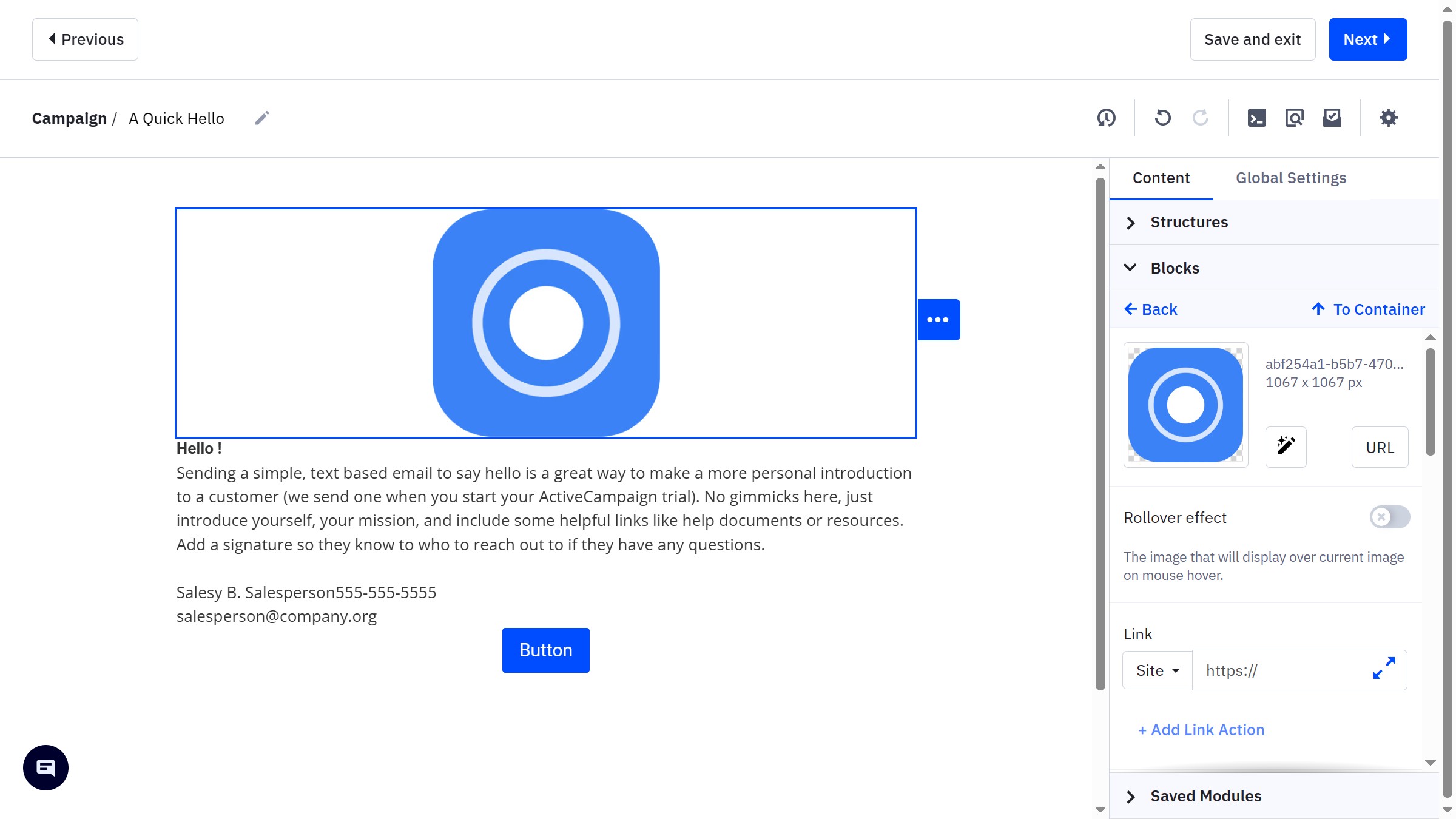Open the image magic wand editor
The image size is (1456, 819).
[1286, 447]
